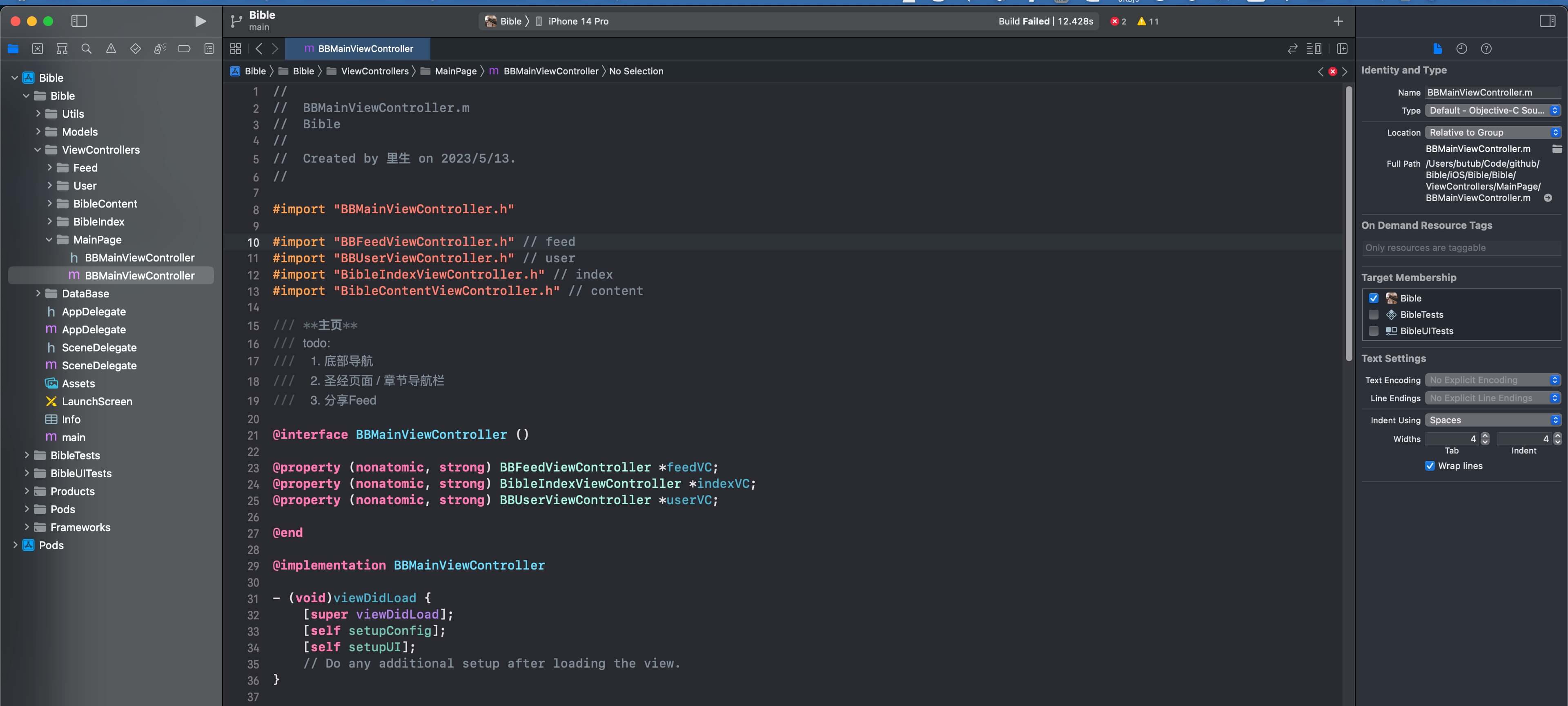Viewport: 1568px width, 706px height.
Task: Jump to the next issue arrow
Action: pyautogui.click(x=1345, y=71)
